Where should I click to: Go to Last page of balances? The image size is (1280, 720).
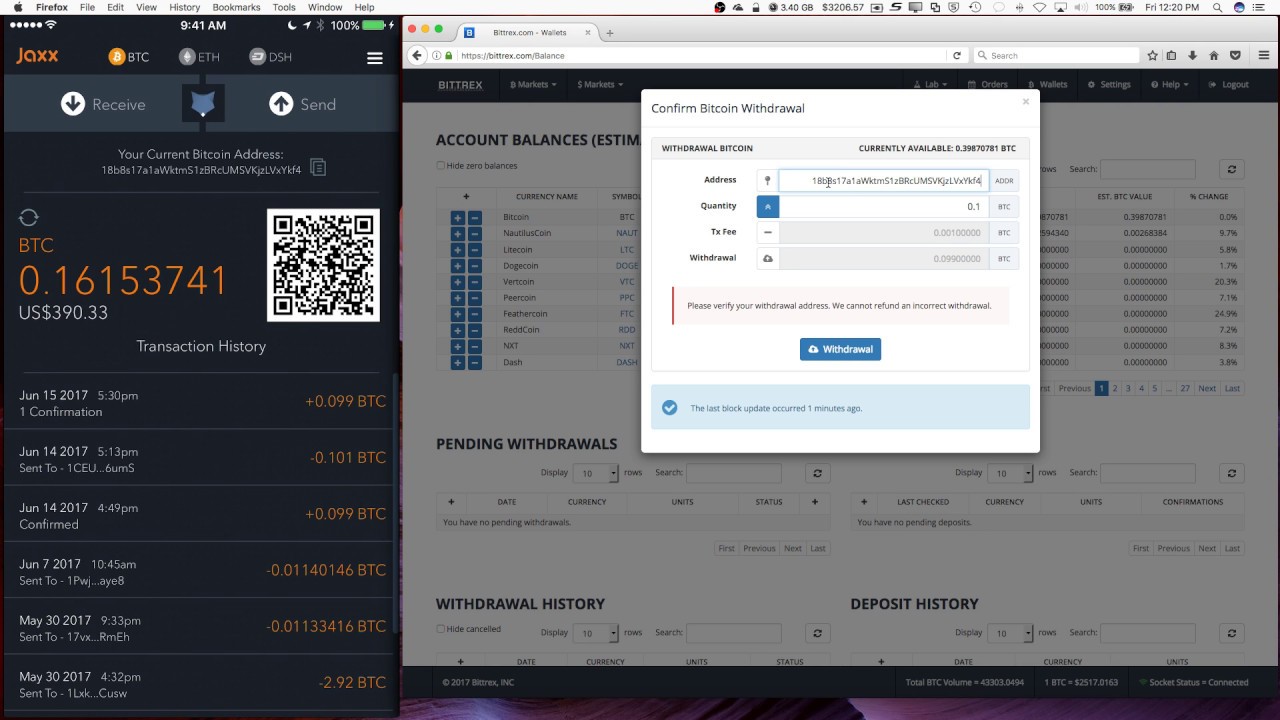(1232, 388)
